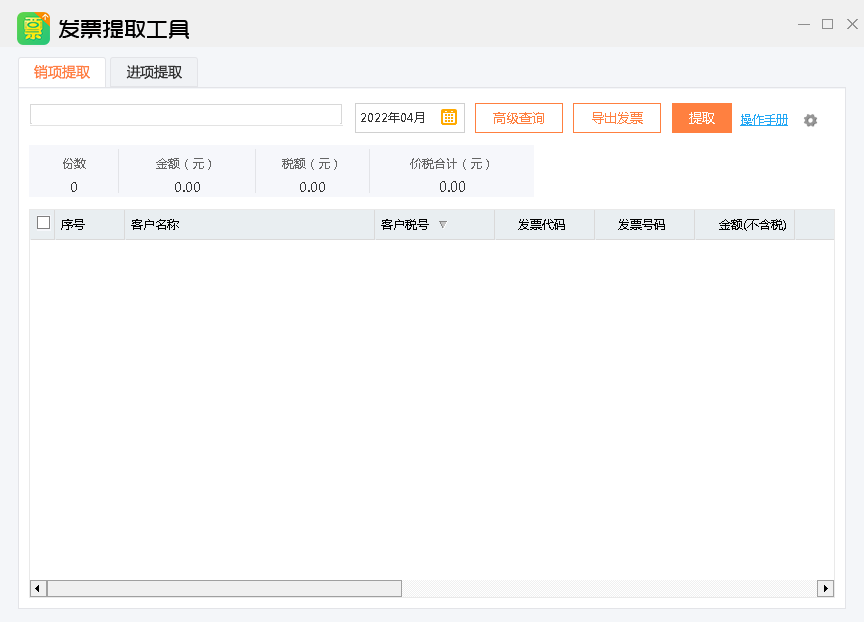This screenshot has height=622, width=864.
Task: Click the 税额（元） summary label
Action: pos(310,164)
